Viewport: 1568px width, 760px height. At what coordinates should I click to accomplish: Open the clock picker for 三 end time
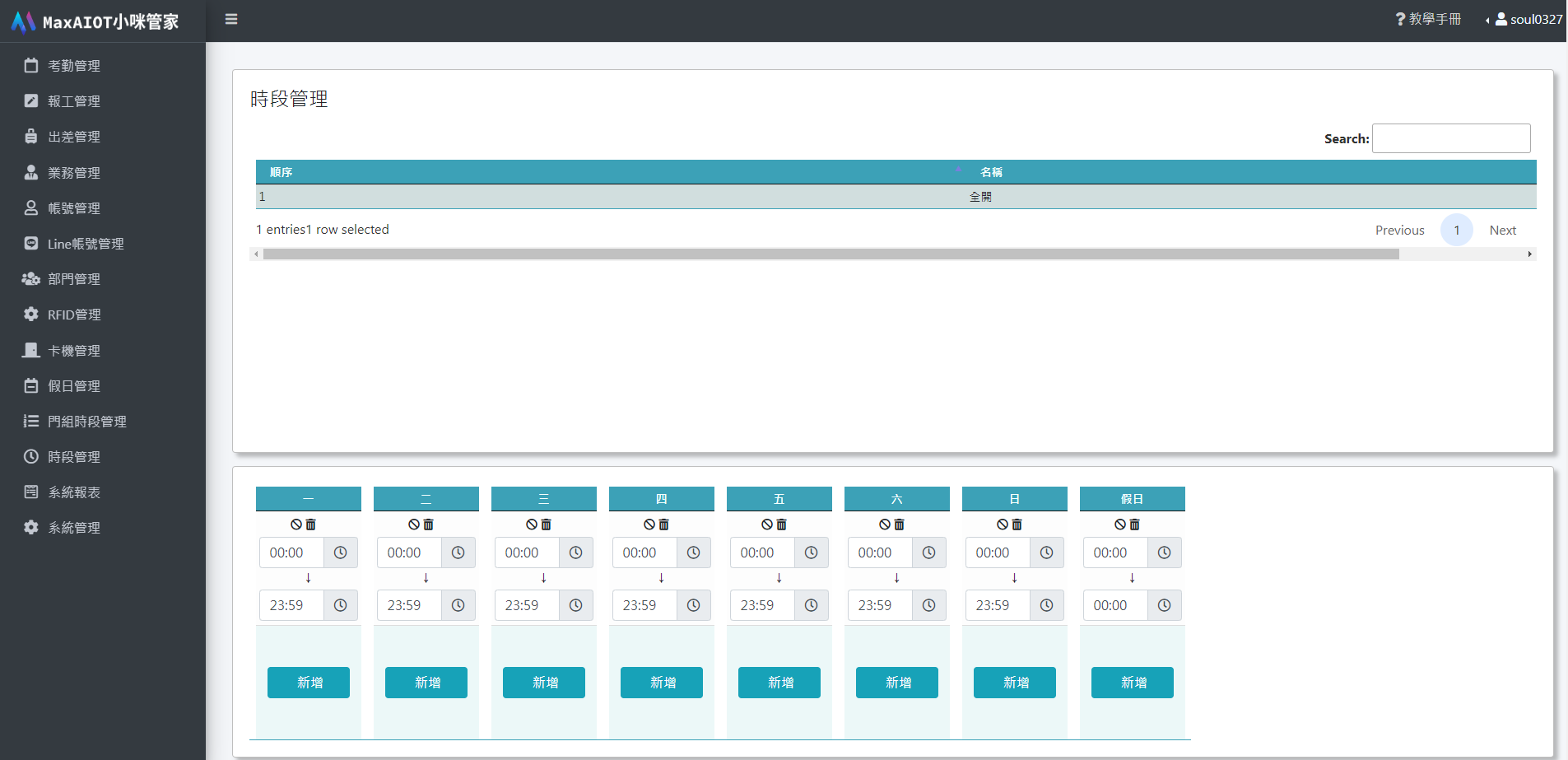click(576, 605)
